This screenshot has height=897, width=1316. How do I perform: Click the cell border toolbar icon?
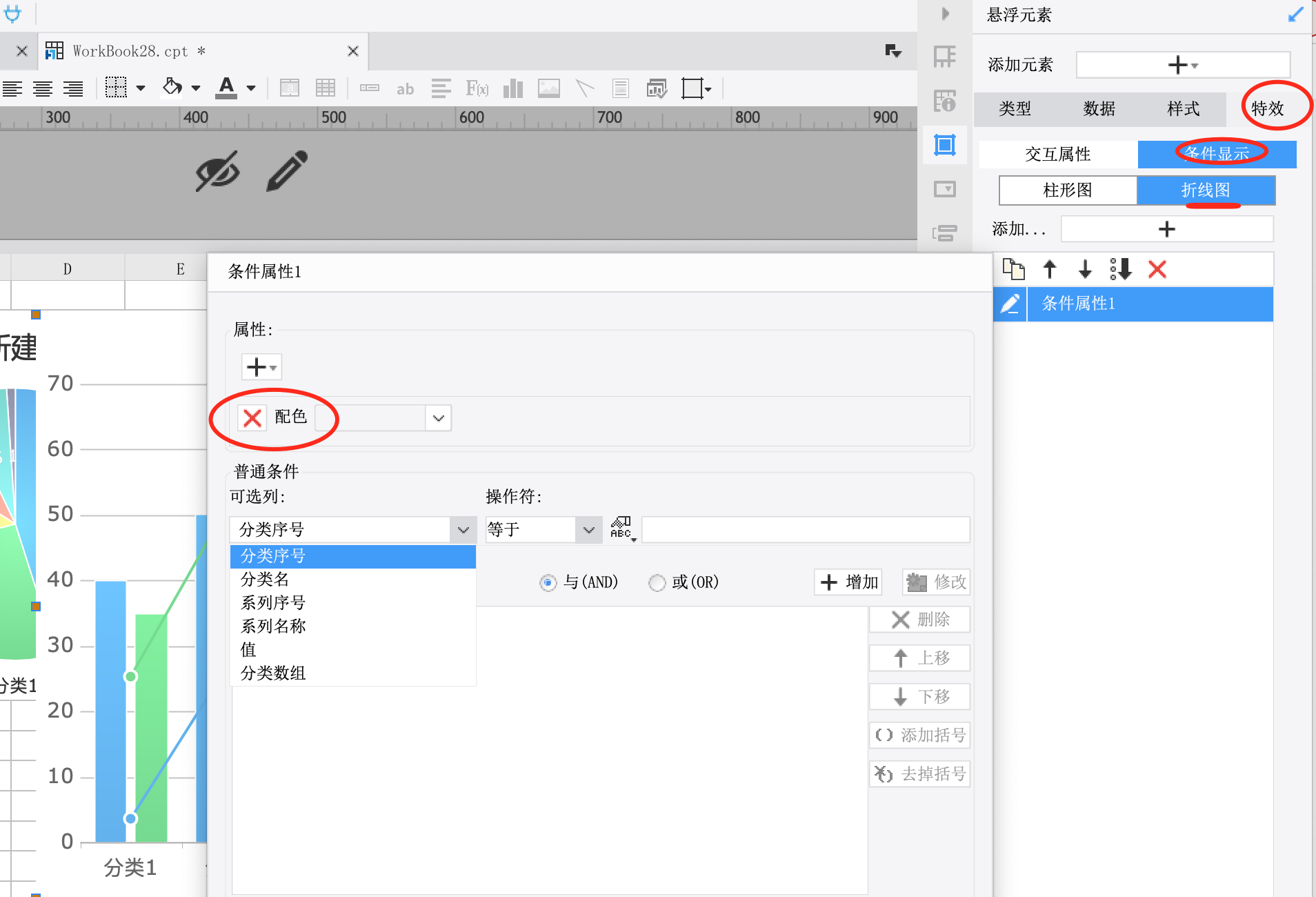pyautogui.click(x=116, y=88)
